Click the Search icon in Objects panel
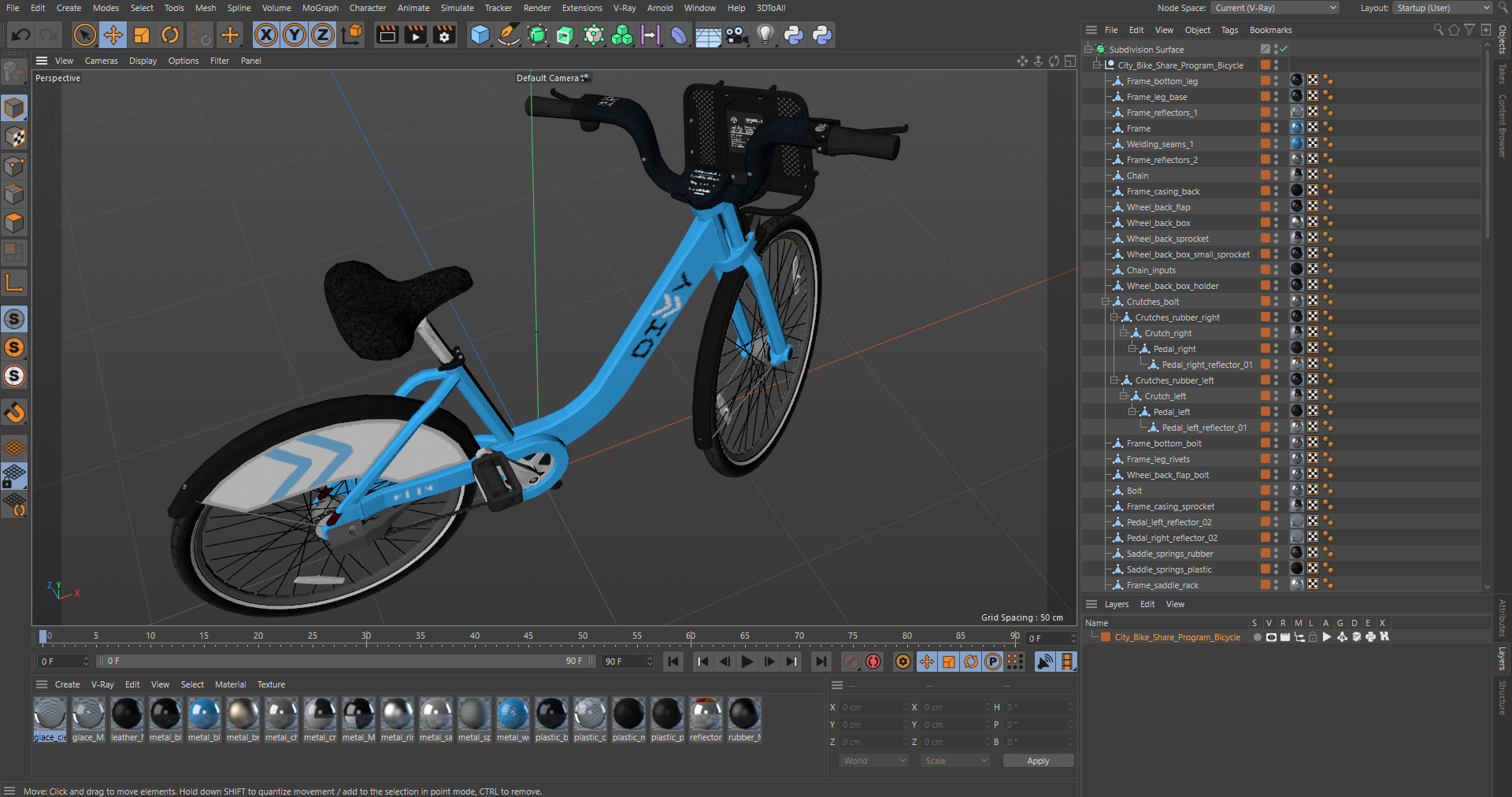 click(1439, 30)
